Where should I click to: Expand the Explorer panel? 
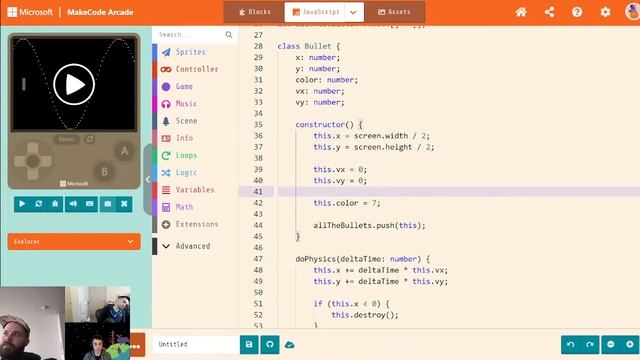74,242
